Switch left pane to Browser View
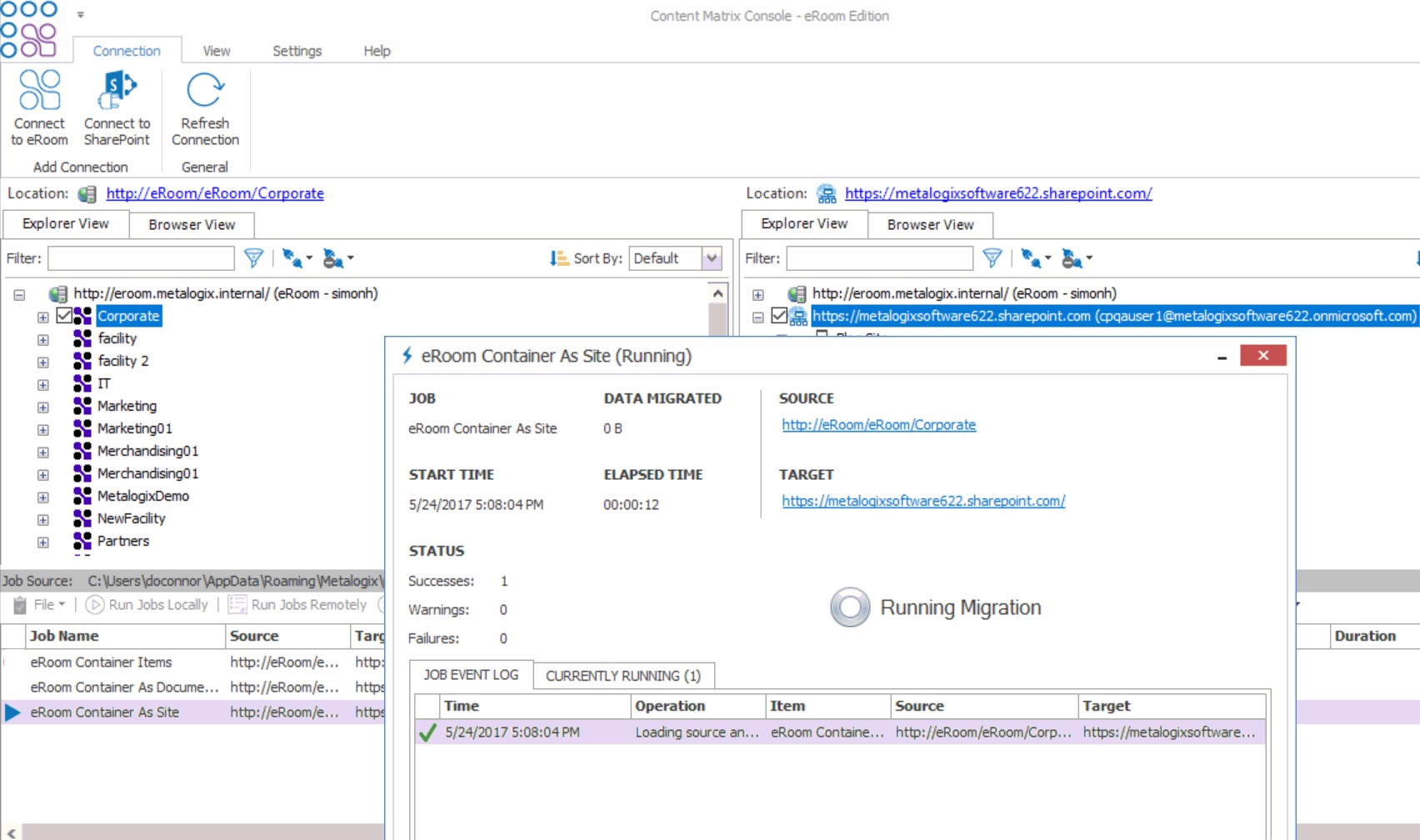The image size is (1420, 840). 192,225
